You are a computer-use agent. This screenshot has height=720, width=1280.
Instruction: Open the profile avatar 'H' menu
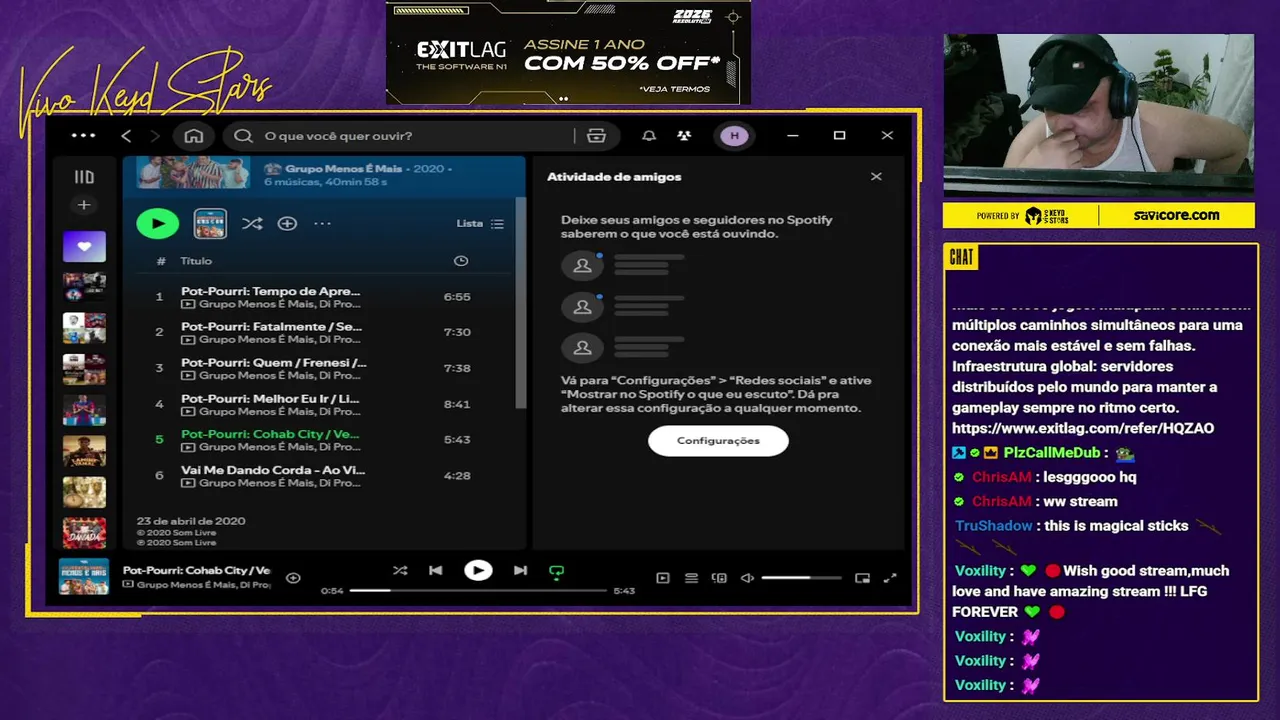[x=734, y=136]
